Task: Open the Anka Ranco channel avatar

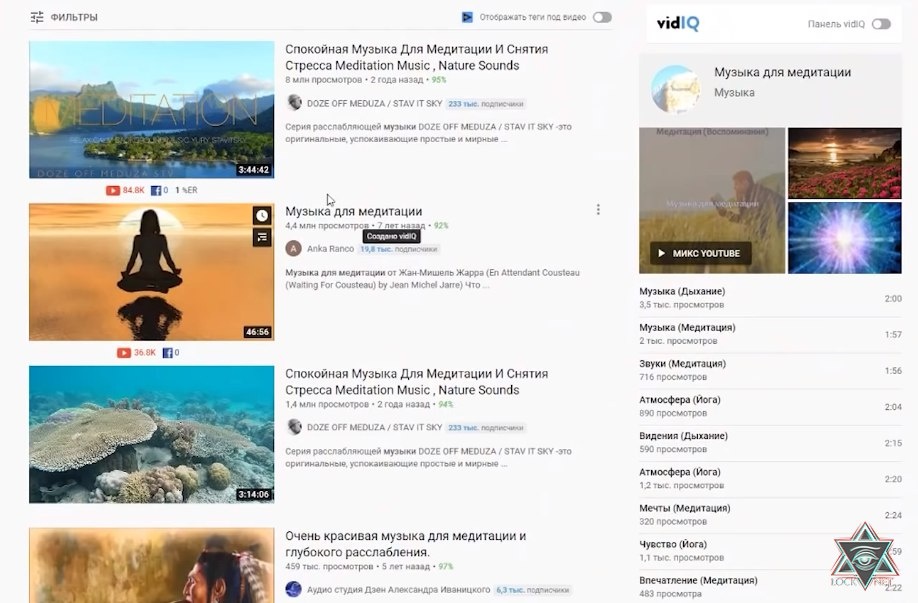Action: 293,248
